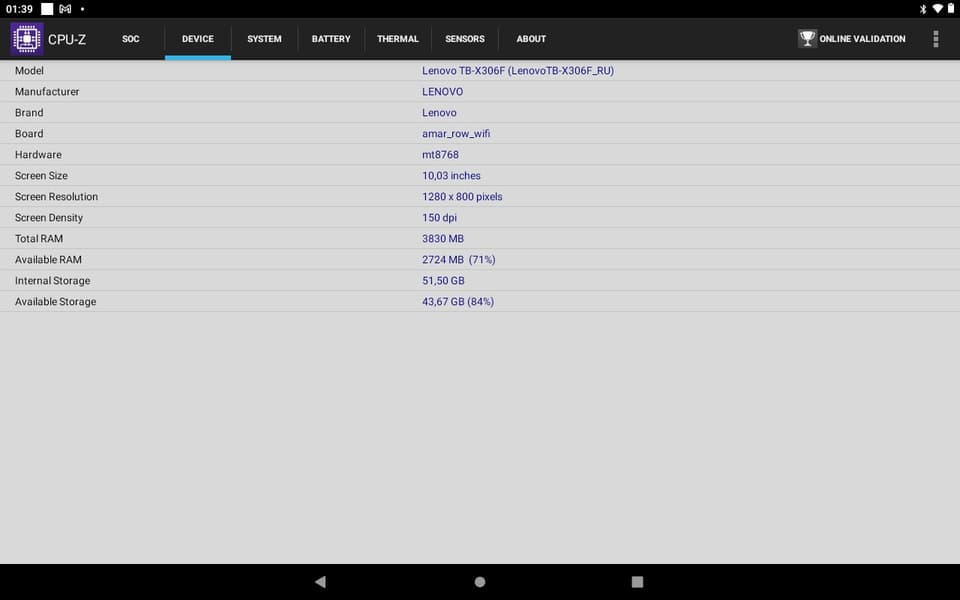Tap the white square notification icon

(47, 9)
